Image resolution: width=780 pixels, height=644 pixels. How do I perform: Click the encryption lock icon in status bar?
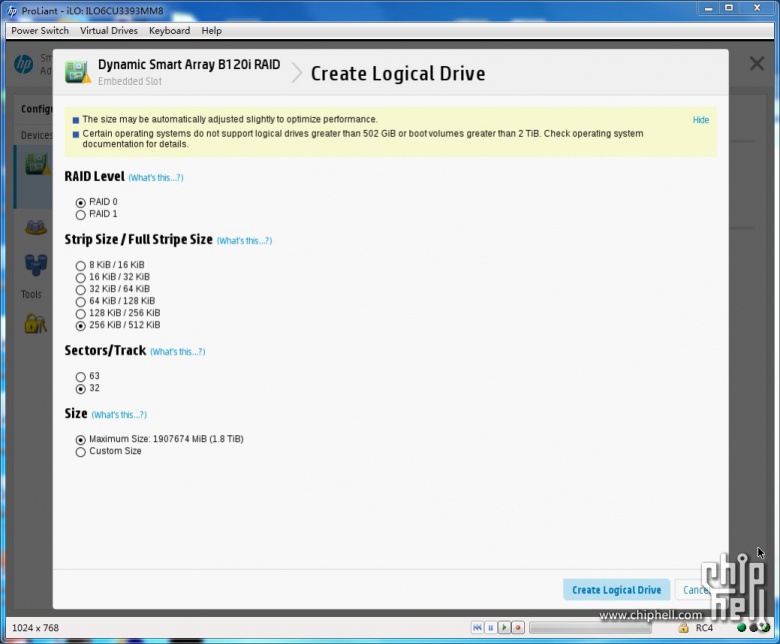point(683,628)
